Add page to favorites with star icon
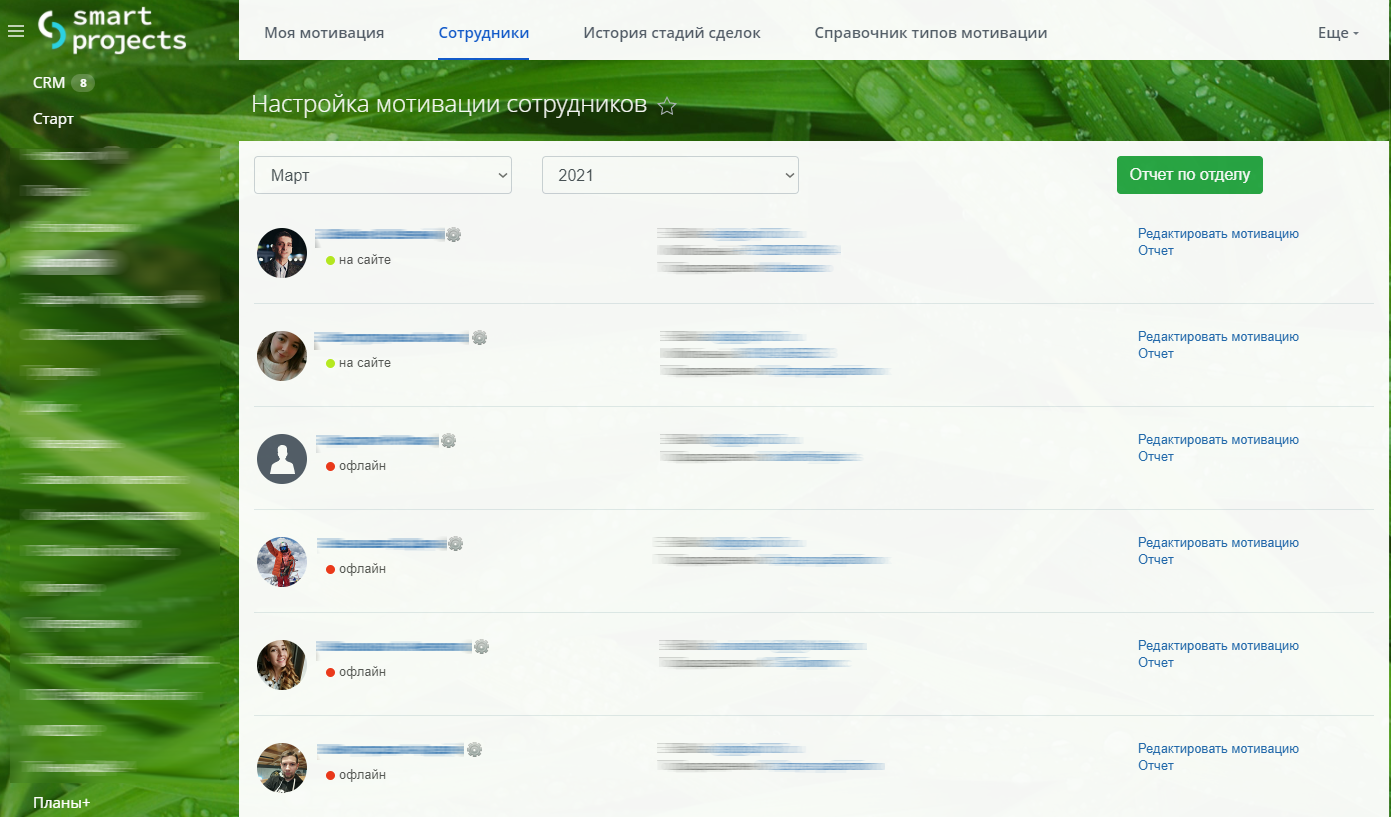The image size is (1391, 817). pos(667,107)
